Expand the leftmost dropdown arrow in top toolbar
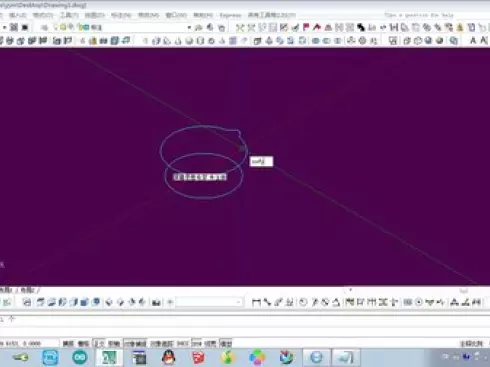This screenshot has width=490, height=367. (4, 27)
